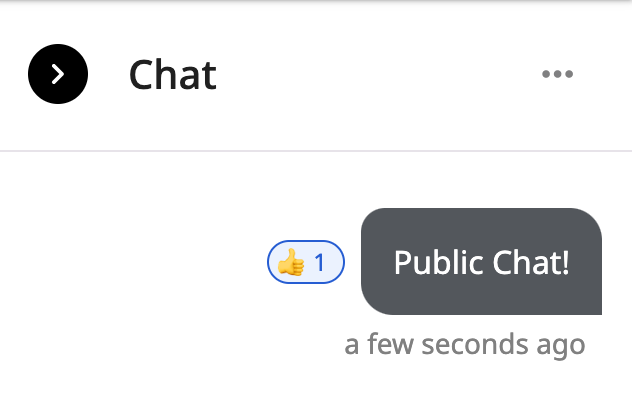The width and height of the screenshot is (632, 410).
Task: Expand more chat actions via ellipsis
Action: 557,74
